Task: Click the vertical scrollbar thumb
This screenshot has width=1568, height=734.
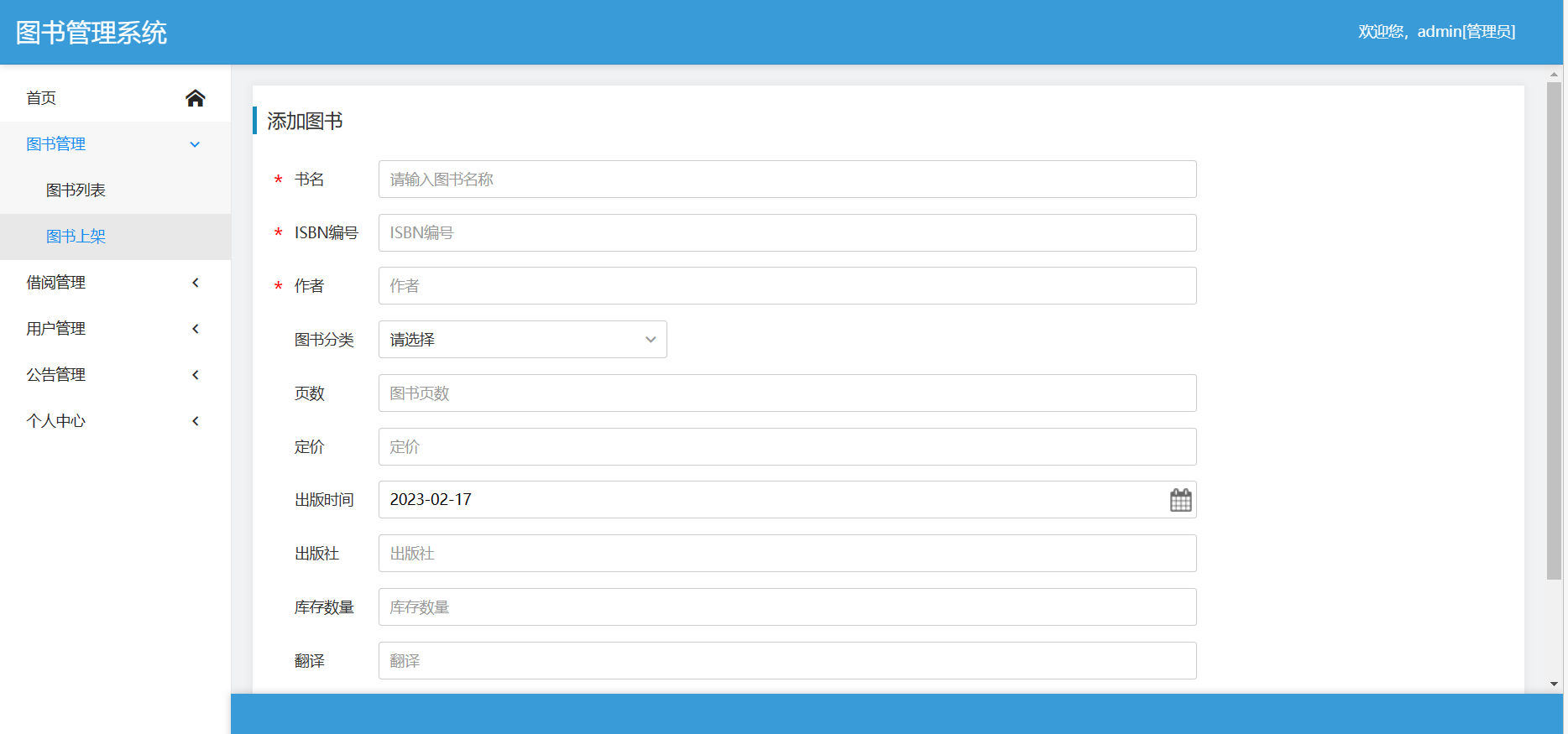Action: 1555,331
